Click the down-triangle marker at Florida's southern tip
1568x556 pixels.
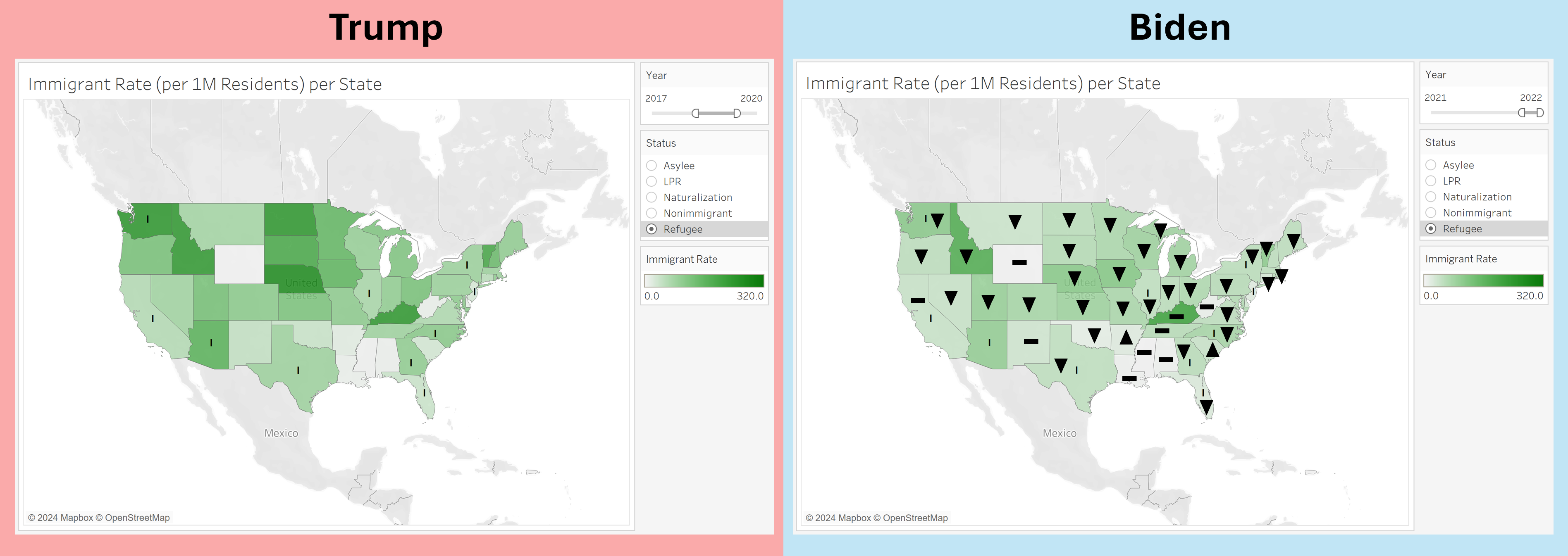coord(1206,406)
